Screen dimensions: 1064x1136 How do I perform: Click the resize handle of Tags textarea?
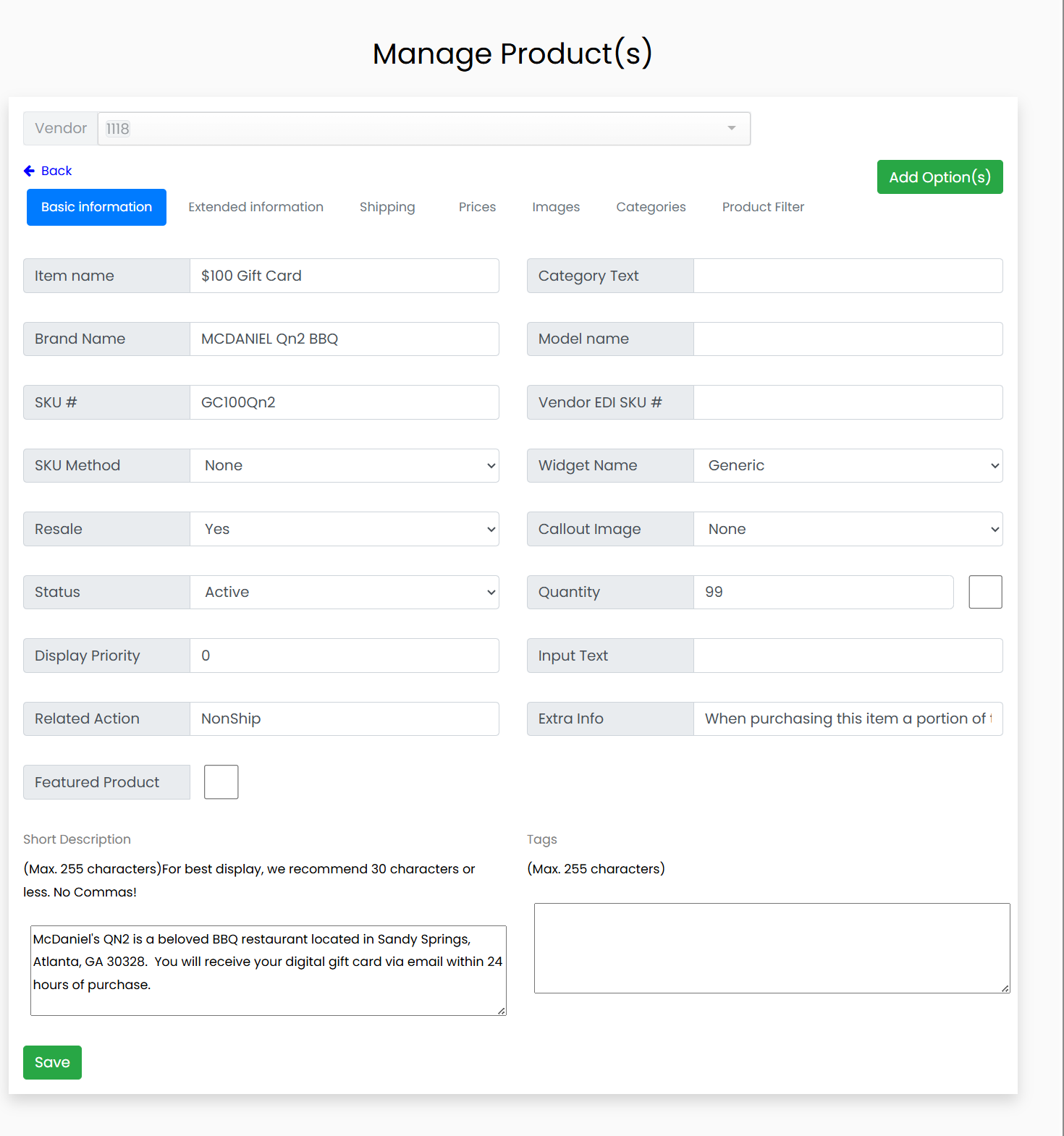coord(1005,988)
